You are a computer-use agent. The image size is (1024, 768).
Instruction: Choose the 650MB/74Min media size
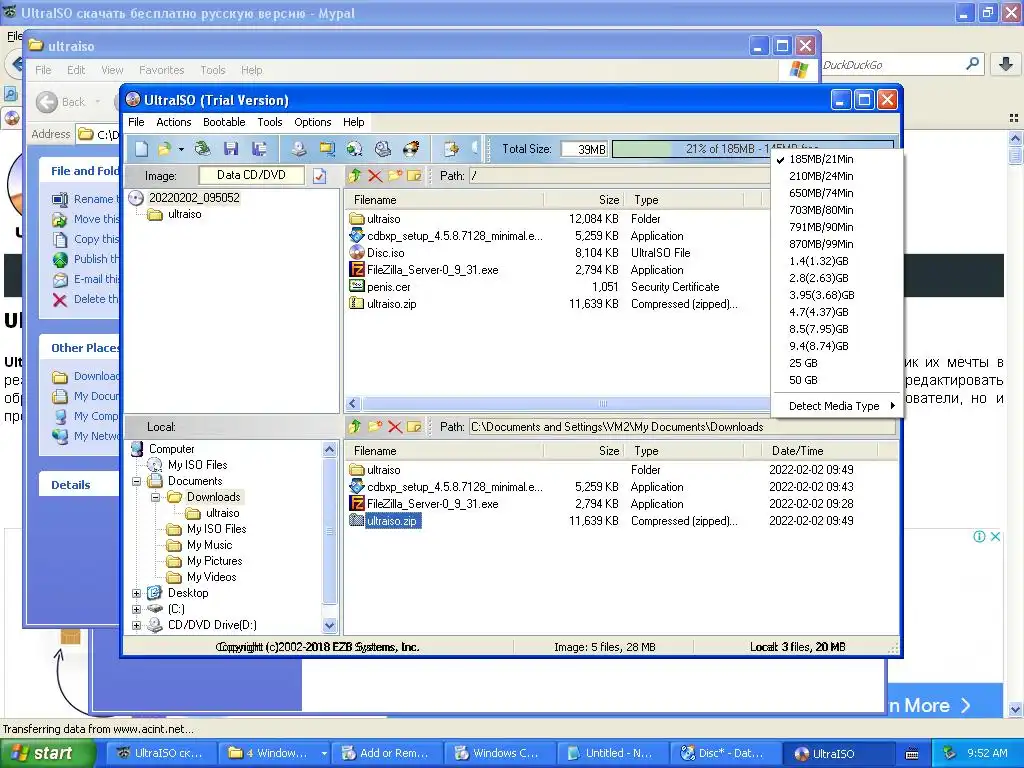point(821,193)
